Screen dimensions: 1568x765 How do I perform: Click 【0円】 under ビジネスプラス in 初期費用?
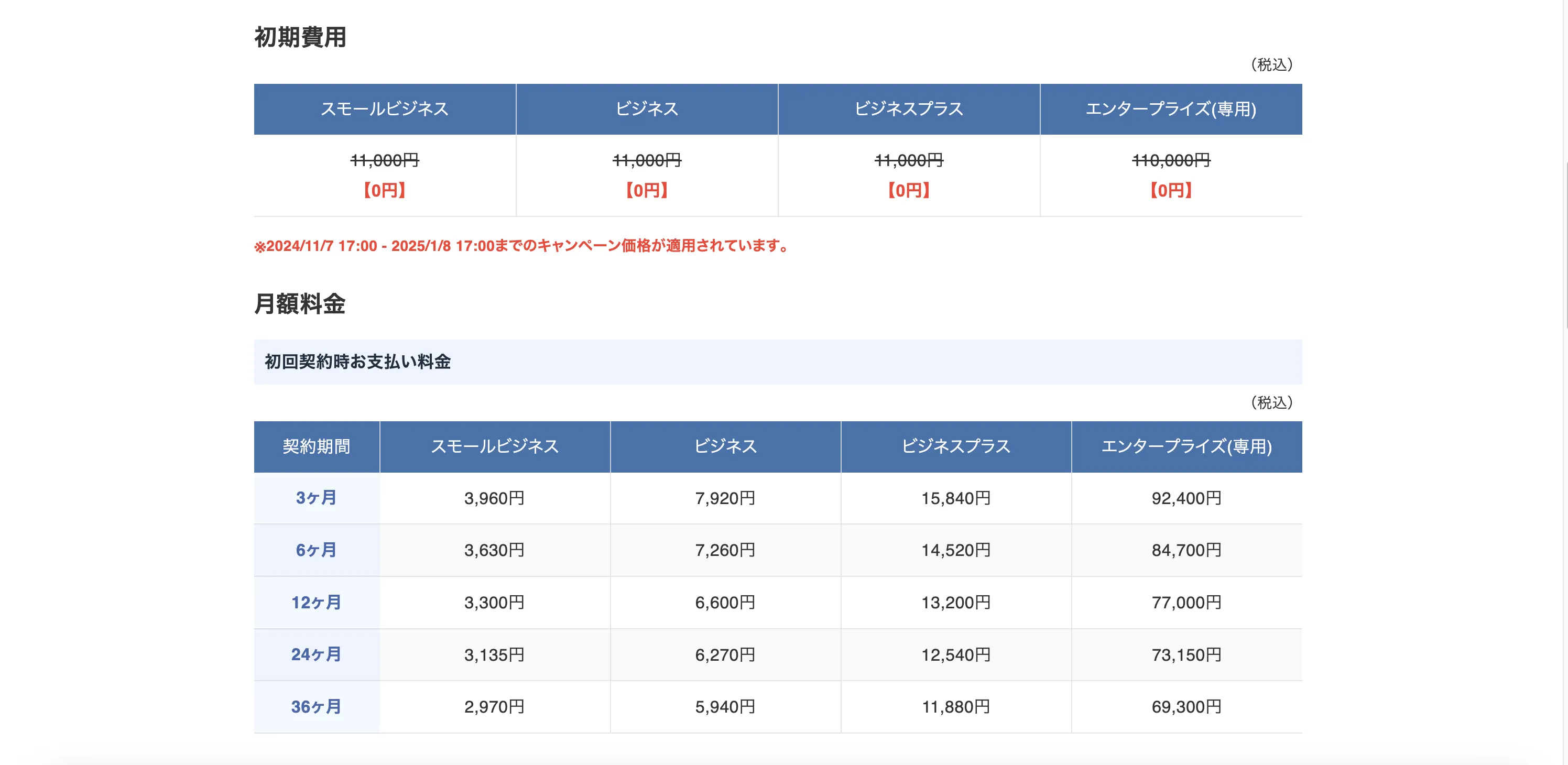[909, 191]
